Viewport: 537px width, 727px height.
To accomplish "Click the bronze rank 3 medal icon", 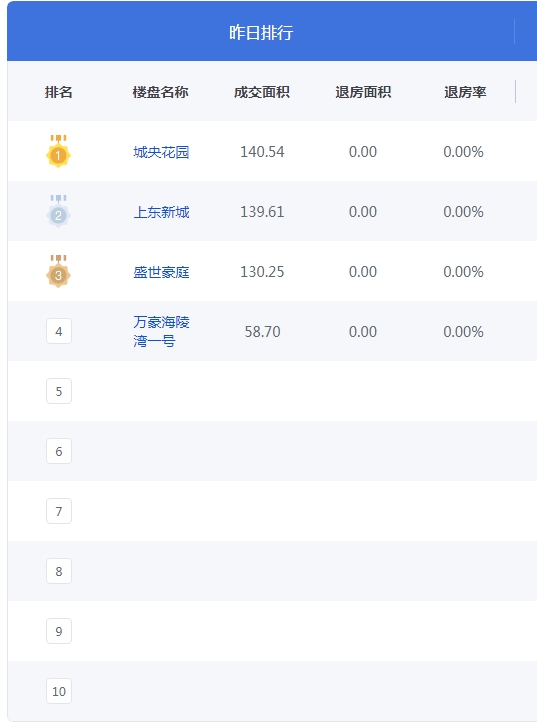I will [x=58, y=271].
